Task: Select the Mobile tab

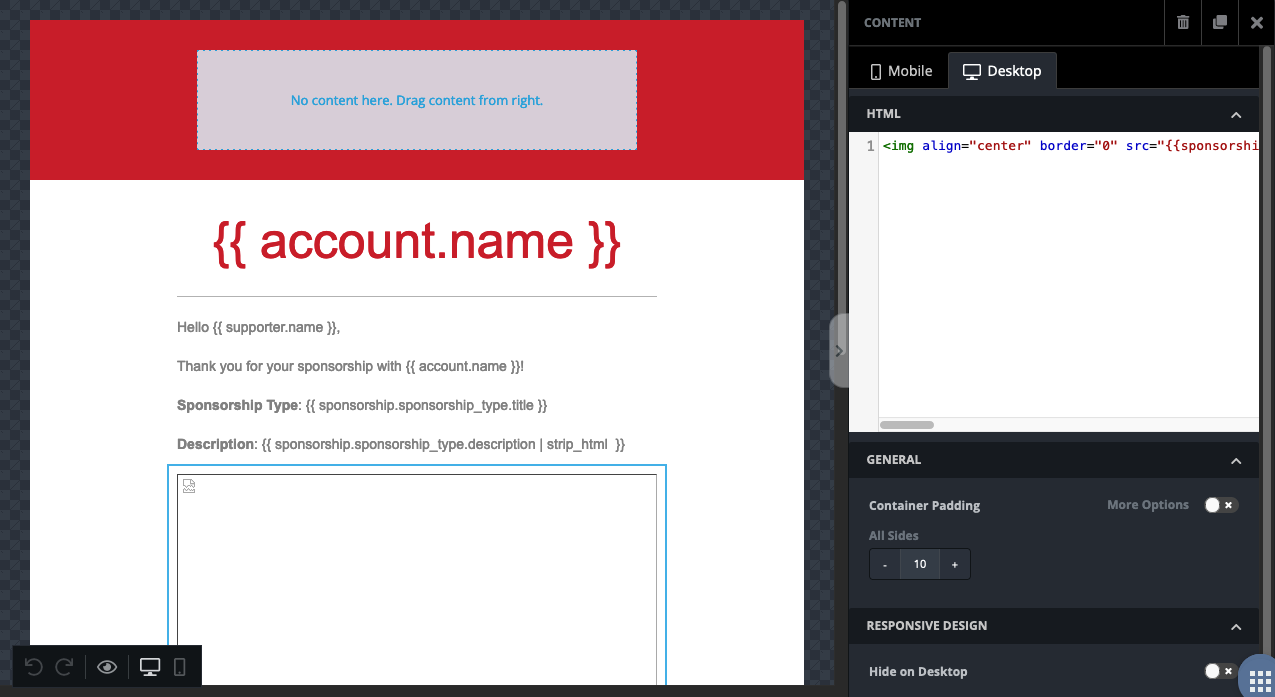Action: pyautogui.click(x=901, y=71)
